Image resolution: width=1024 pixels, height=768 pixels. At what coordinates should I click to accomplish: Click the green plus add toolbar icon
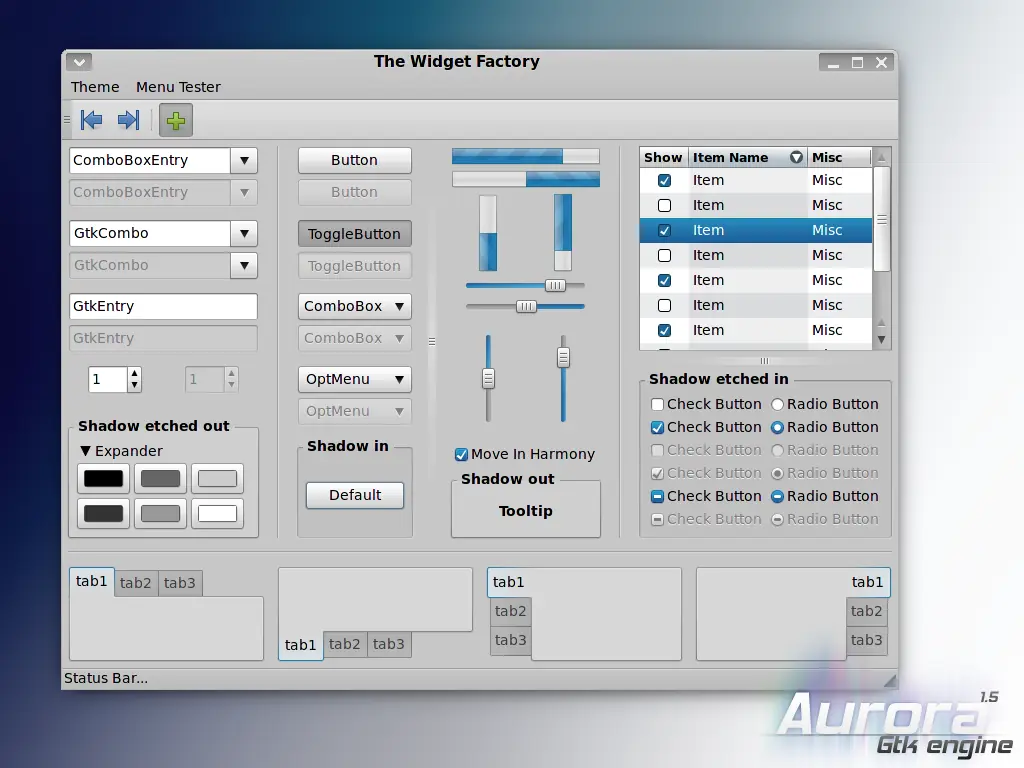pyautogui.click(x=176, y=120)
